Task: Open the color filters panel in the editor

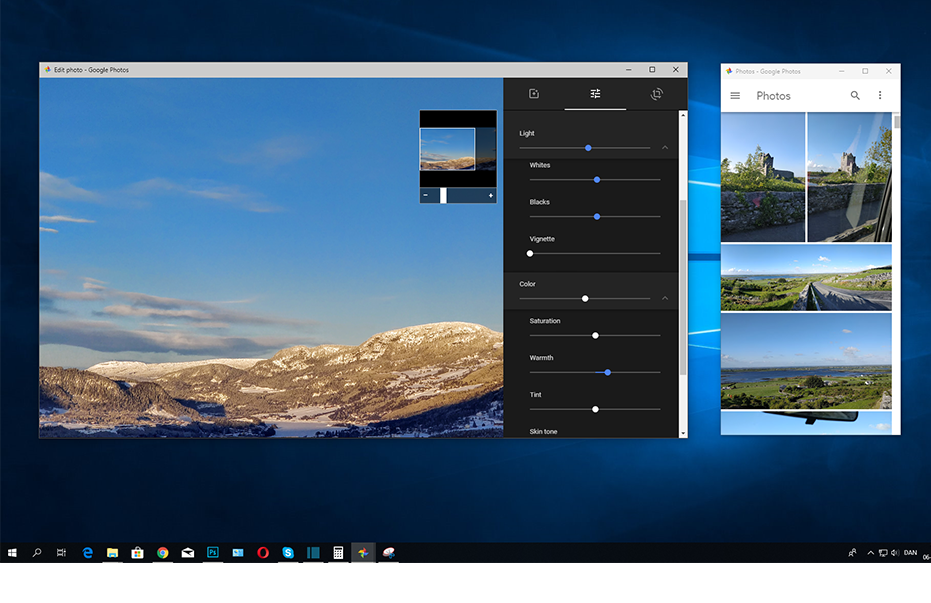Action: pos(533,93)
